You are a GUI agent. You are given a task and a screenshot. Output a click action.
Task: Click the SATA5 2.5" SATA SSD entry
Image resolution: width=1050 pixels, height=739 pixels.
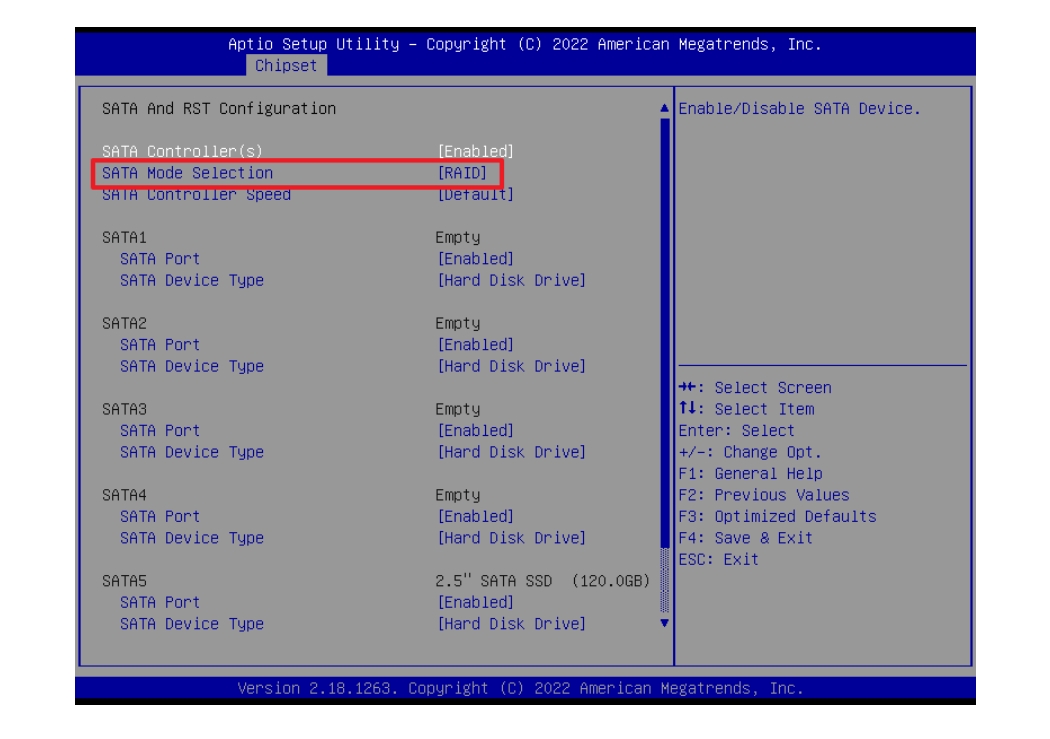pyautogui.click(x=543, y=581)
